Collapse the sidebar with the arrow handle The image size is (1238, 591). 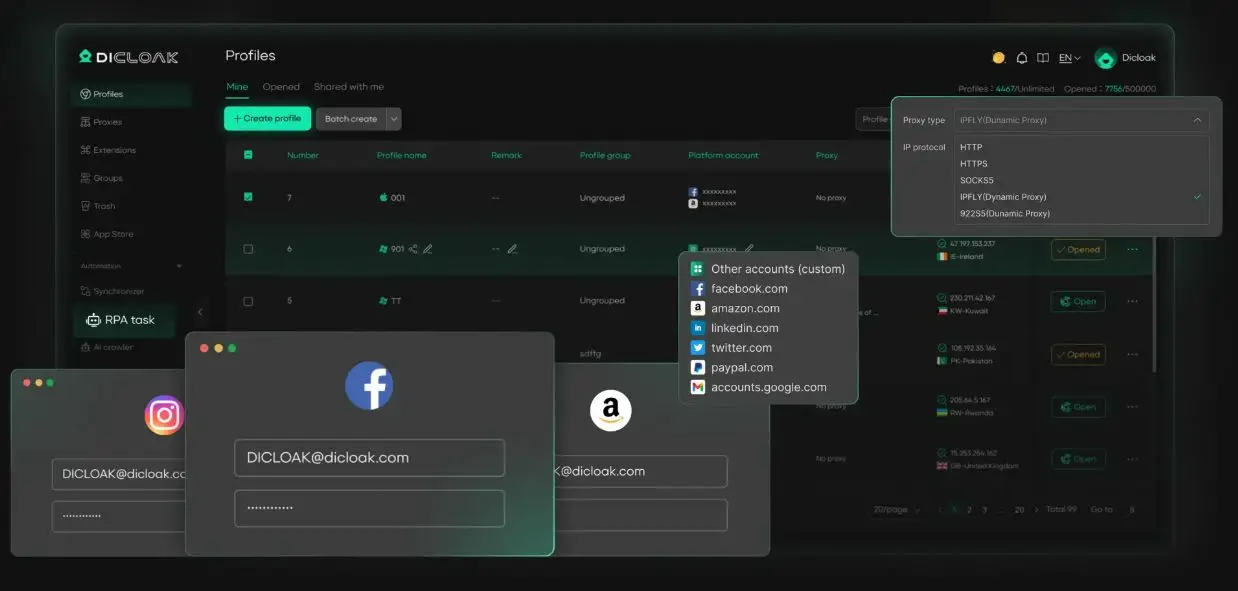tap(199, 312)
